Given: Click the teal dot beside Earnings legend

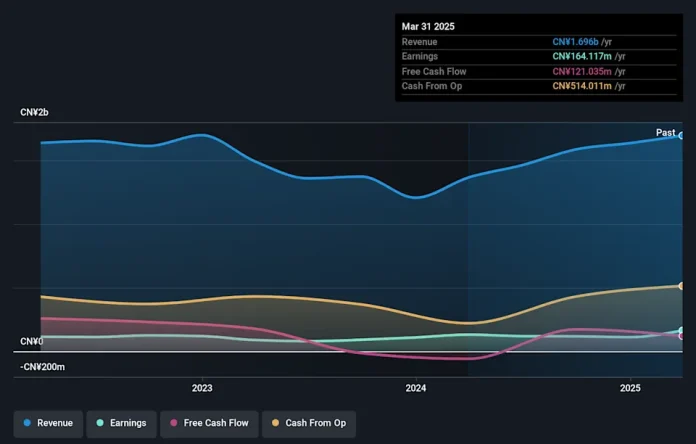Looking at the screenshot, I should coord(100,423).
